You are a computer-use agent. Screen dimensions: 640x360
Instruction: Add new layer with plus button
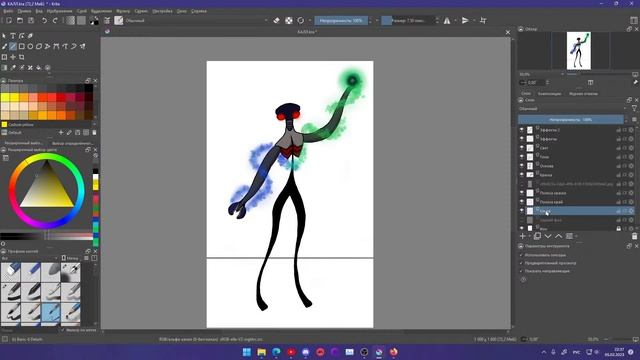tap(522, 236)
